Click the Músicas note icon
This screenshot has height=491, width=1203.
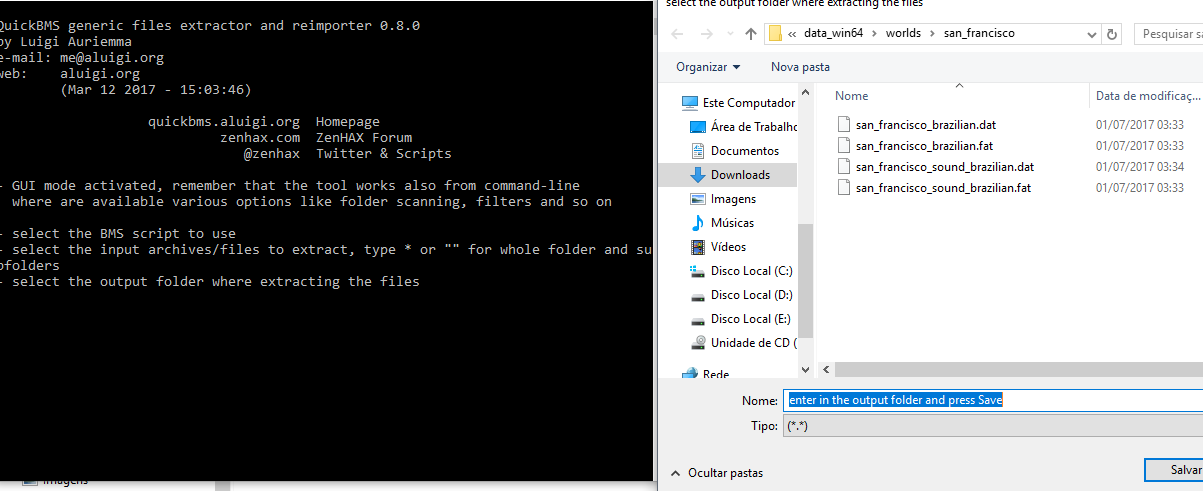(698, 223)
